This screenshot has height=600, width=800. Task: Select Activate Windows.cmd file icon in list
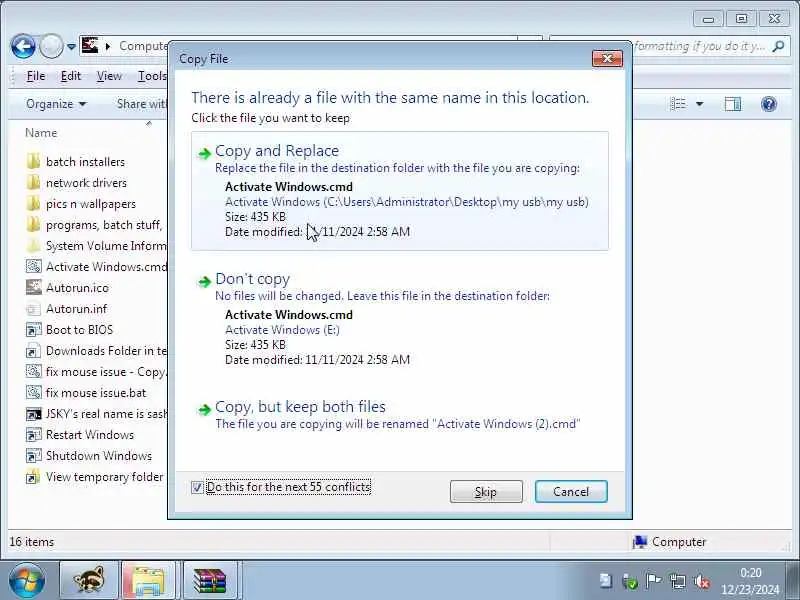pyautogui.click(x=33, y=266)
